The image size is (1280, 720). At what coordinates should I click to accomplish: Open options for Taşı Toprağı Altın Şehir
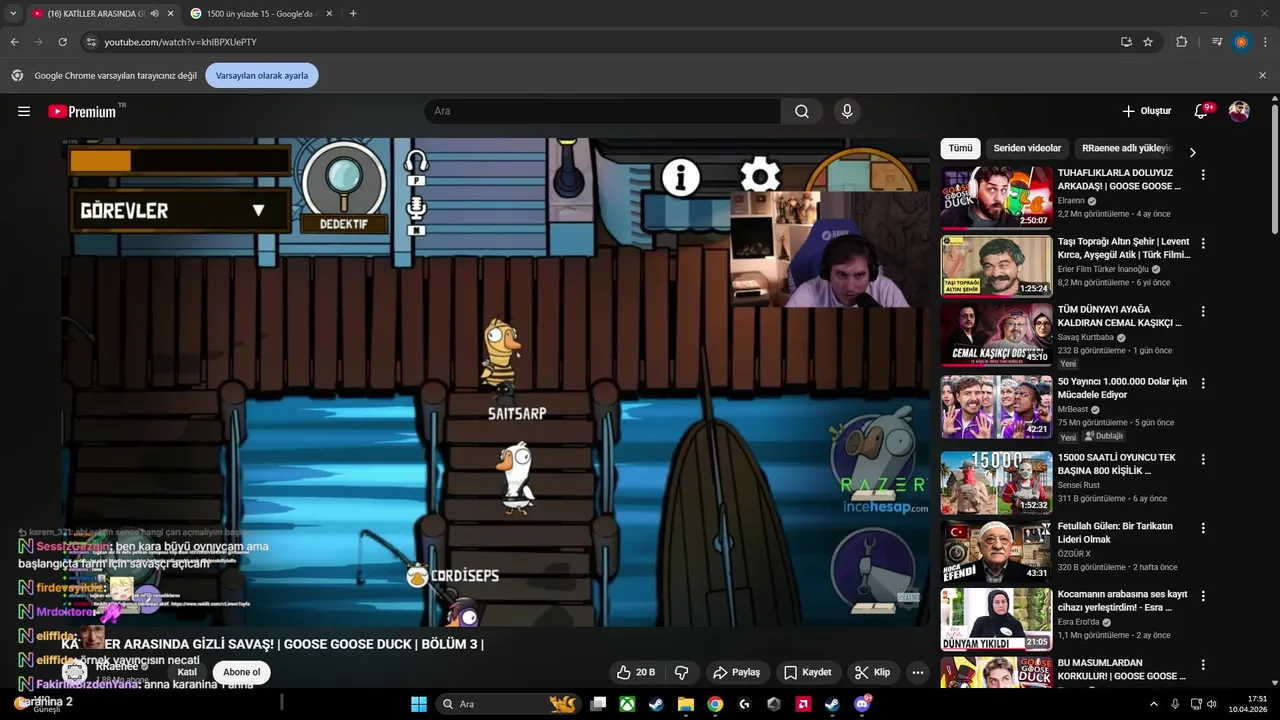[1203, 243]
